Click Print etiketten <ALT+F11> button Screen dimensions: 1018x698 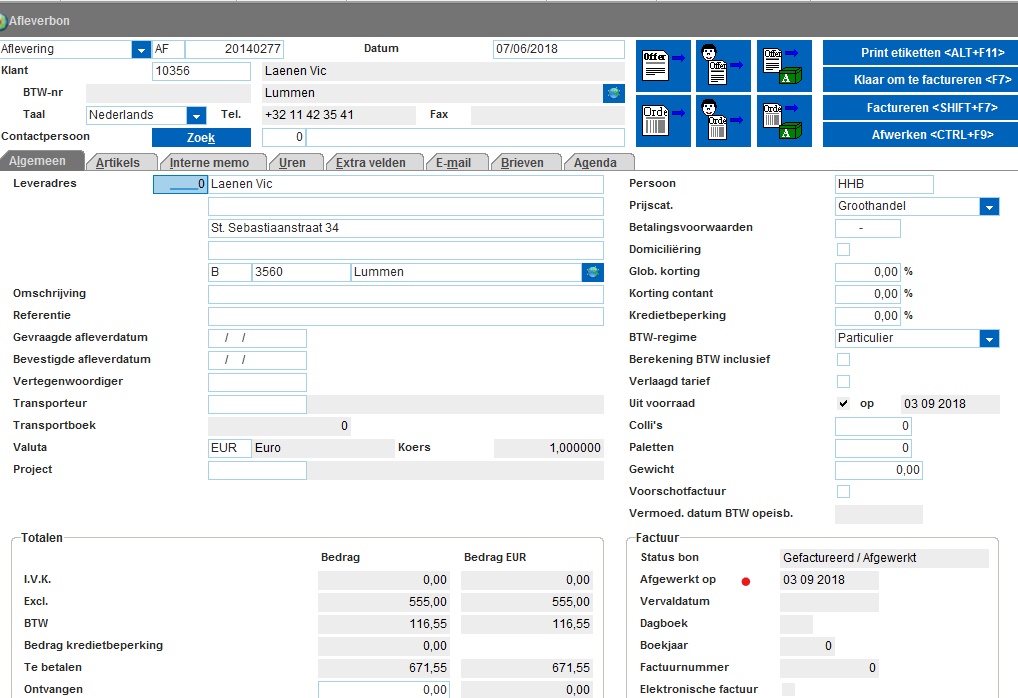coord(919,53)
